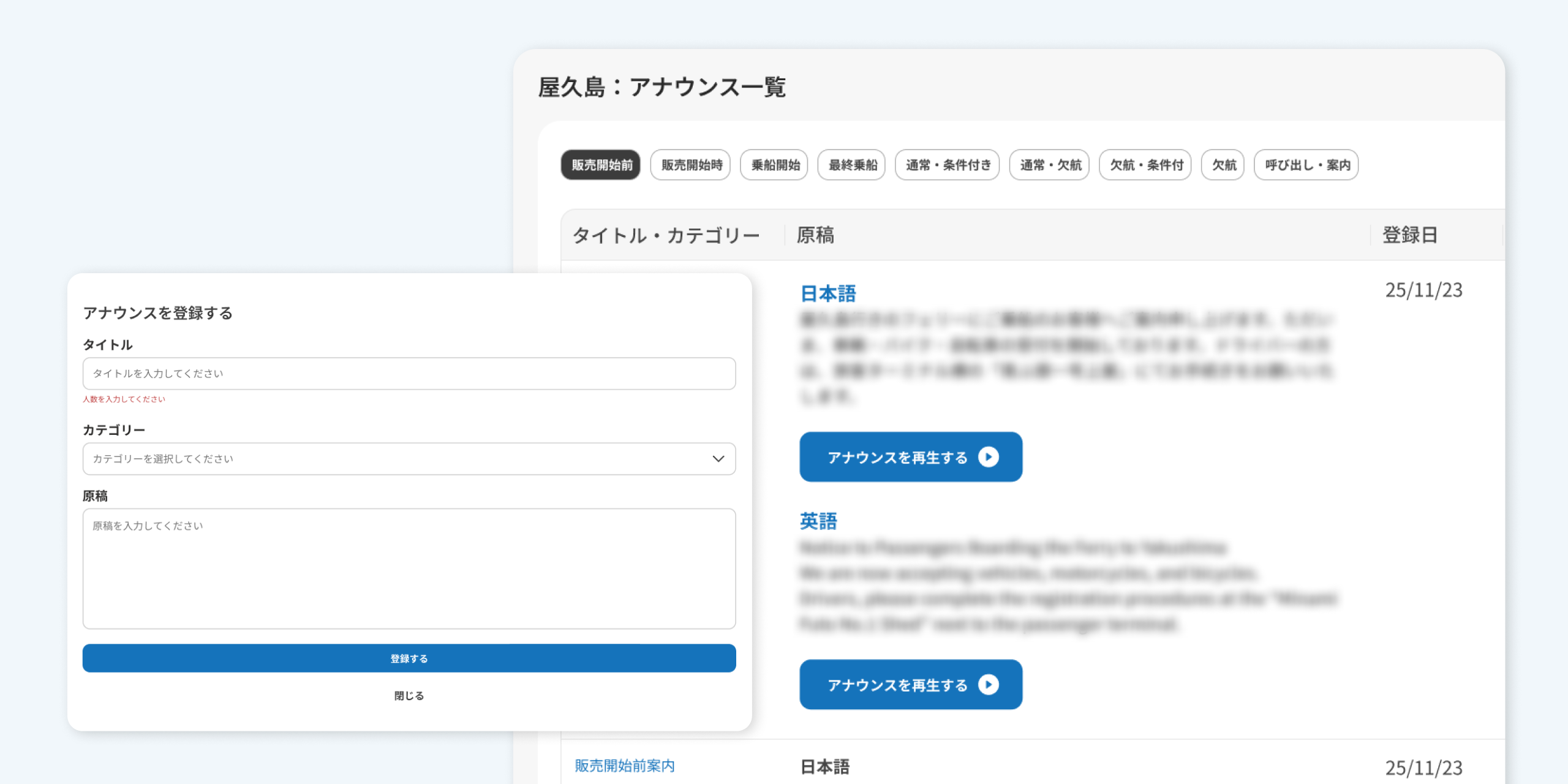This screenshot has width=1568, height=784.
Task: Play the English announcement under 英語
Action: click(x=911, y=684)
